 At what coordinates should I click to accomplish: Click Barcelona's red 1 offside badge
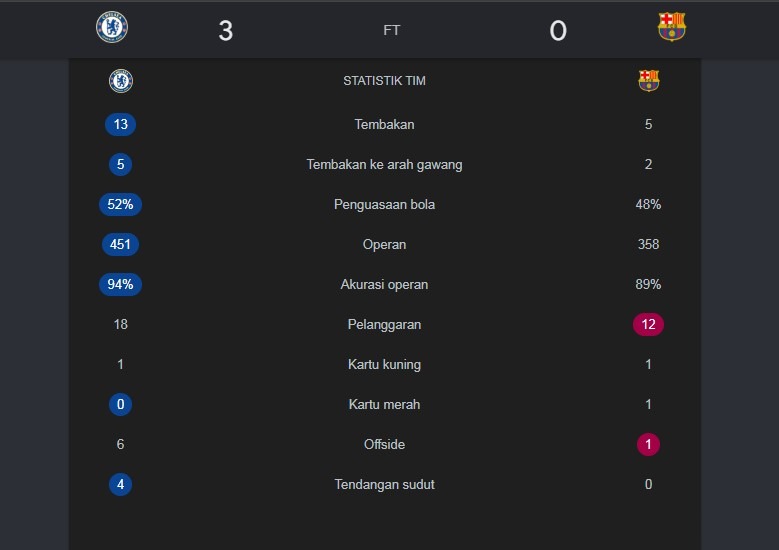click(648, 444)
